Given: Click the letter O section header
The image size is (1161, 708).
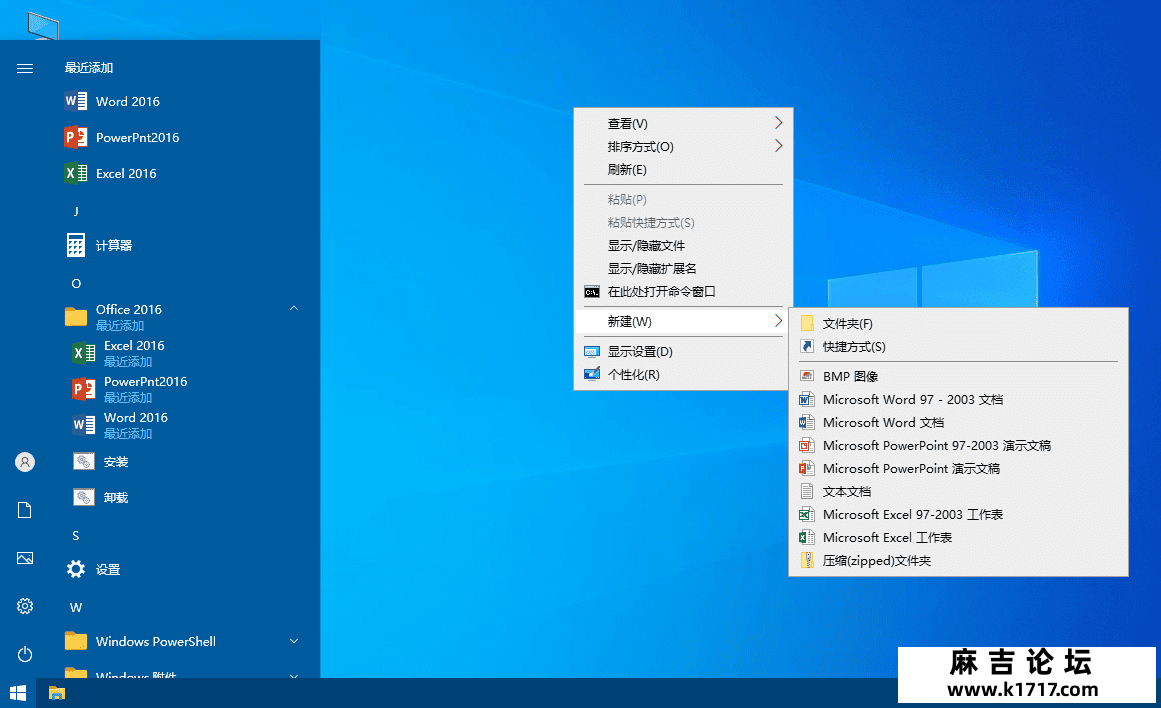Looking at the screenshot, I should tap(76, 284).
